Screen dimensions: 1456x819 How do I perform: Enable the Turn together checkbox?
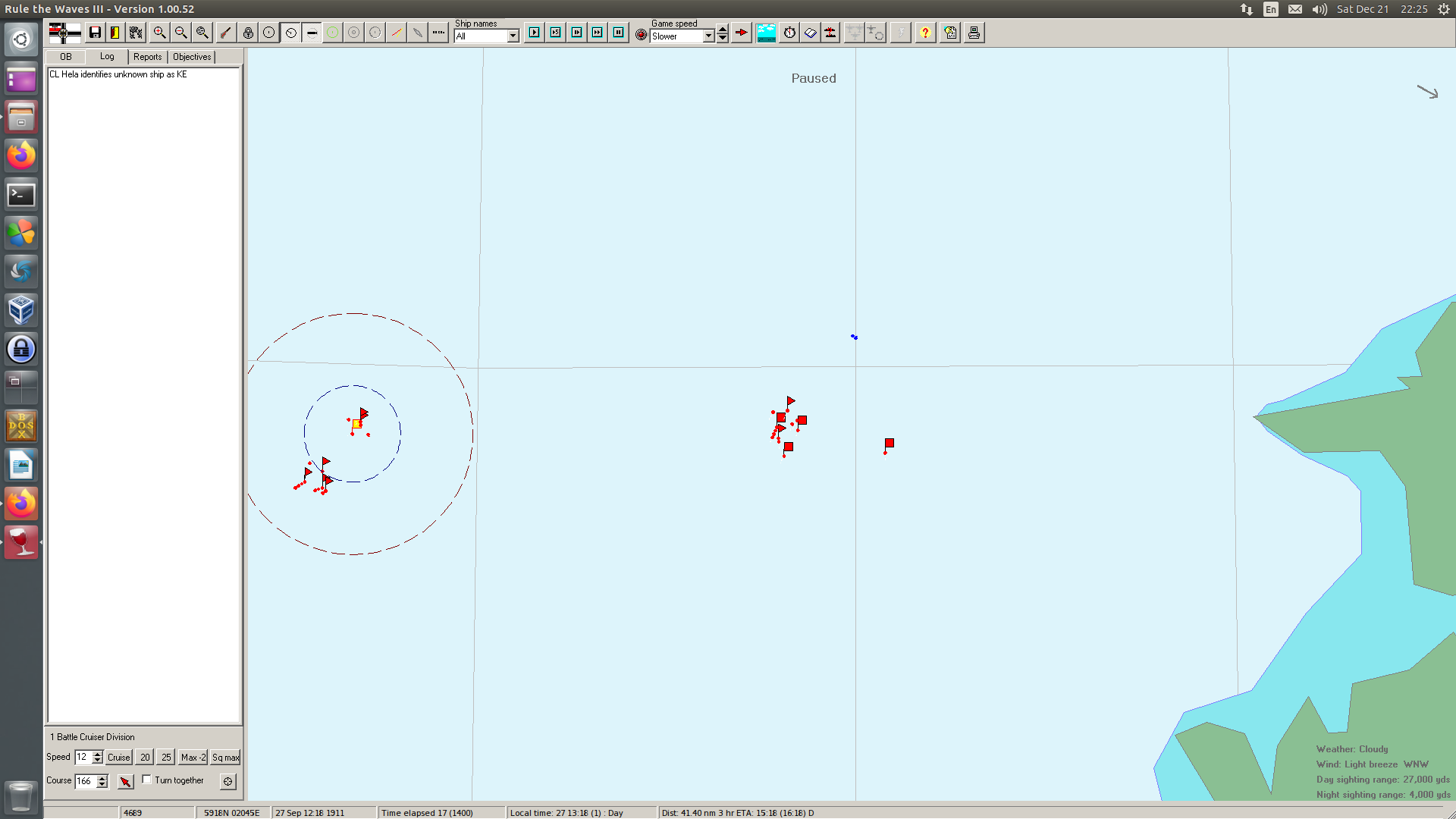click(146, 780)
